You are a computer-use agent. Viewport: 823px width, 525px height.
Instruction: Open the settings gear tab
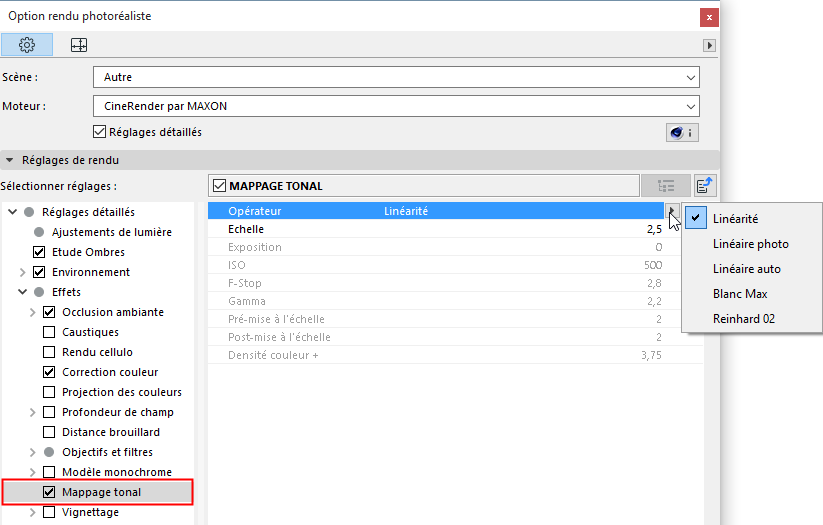click(27, 45)
